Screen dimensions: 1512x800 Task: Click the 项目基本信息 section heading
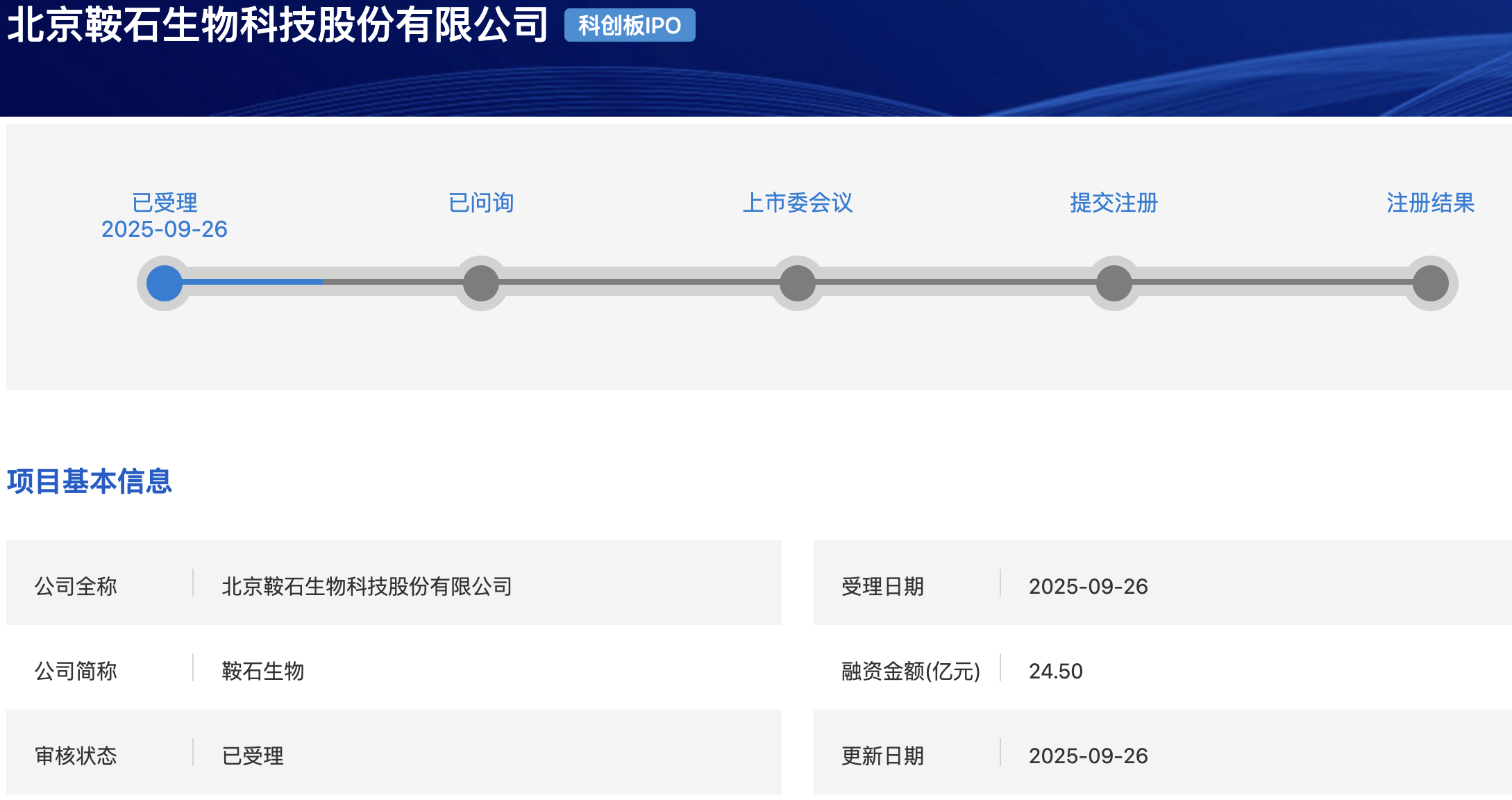click(90, 481)
